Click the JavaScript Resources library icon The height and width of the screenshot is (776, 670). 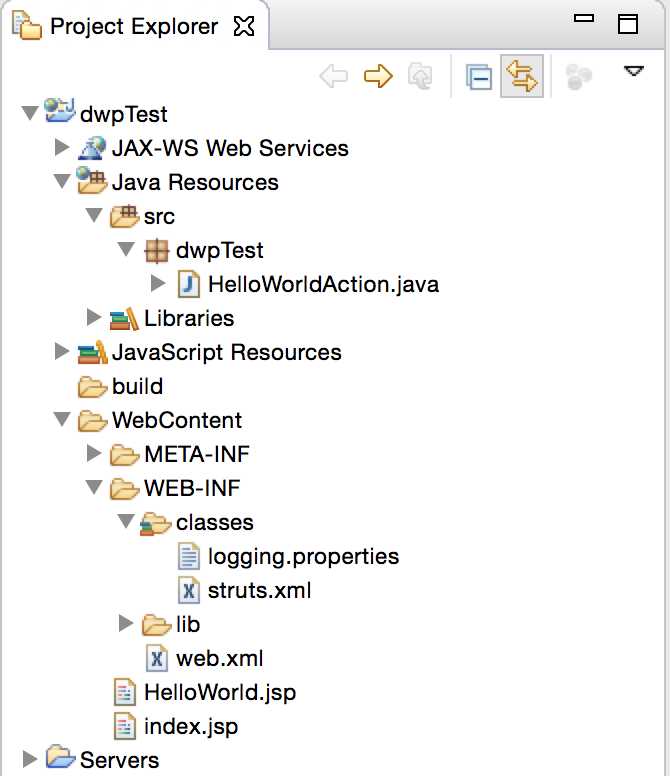[92, 352]
